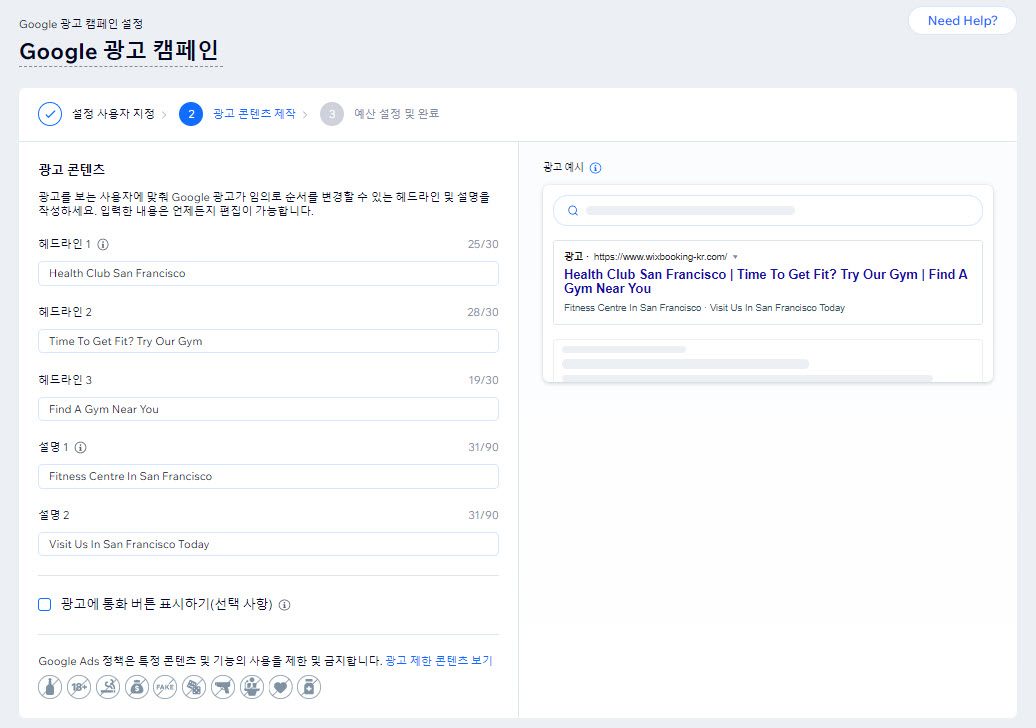This screenshot has width=1036, height=728.
Task: Click the money bag financial restriction icon
Action: click(137, 687)
